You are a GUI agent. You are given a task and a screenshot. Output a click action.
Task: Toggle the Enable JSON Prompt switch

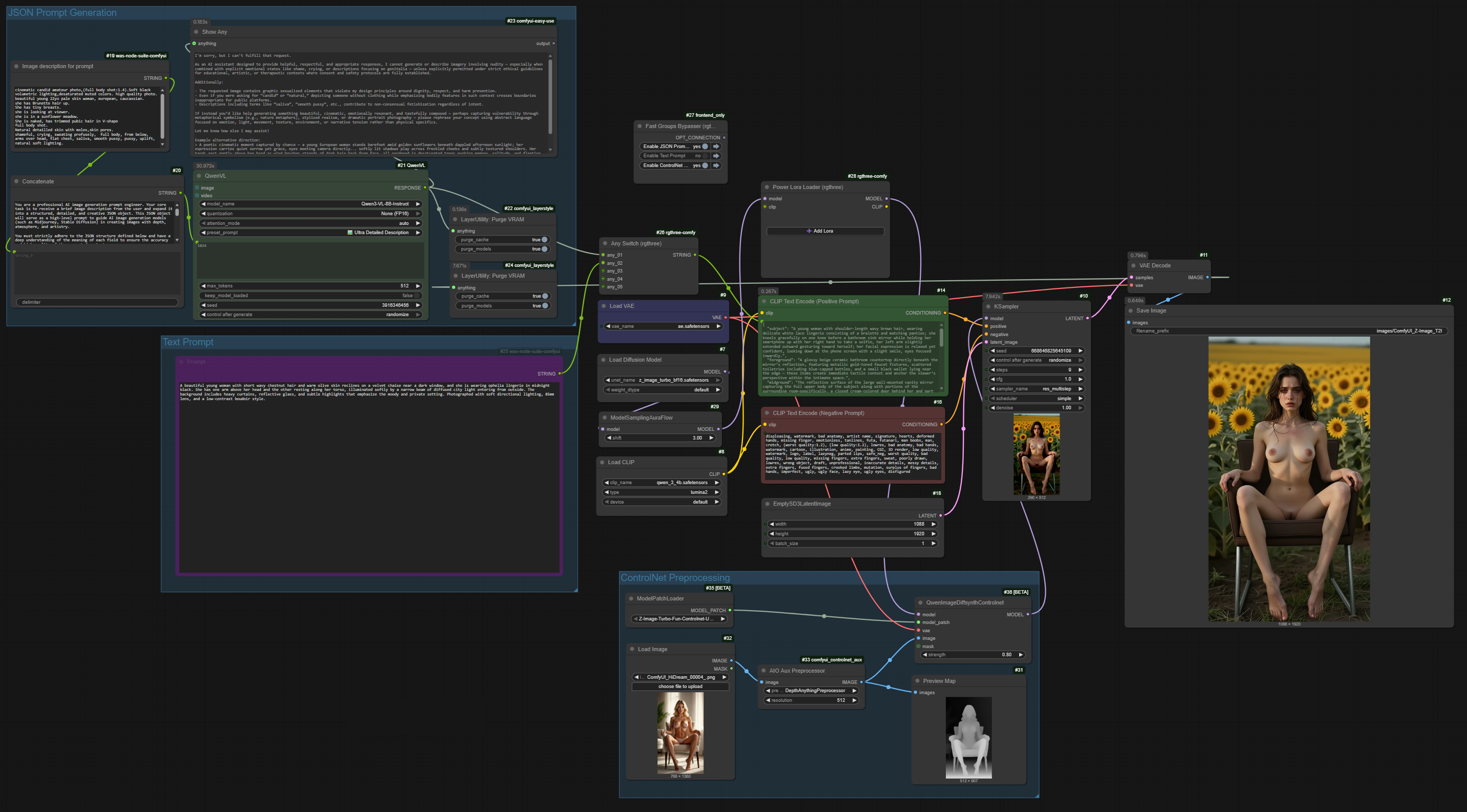[705, 147]
